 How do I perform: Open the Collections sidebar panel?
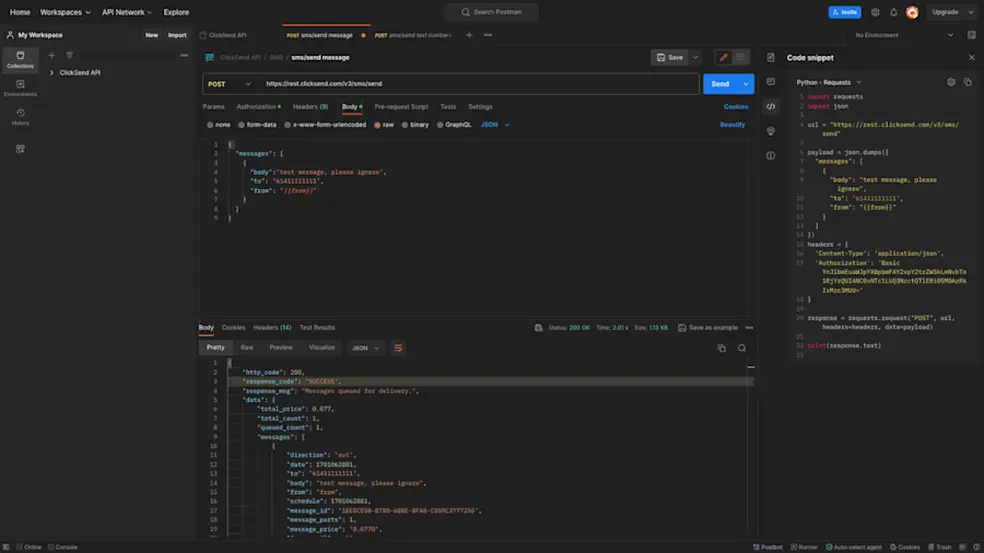20,60
